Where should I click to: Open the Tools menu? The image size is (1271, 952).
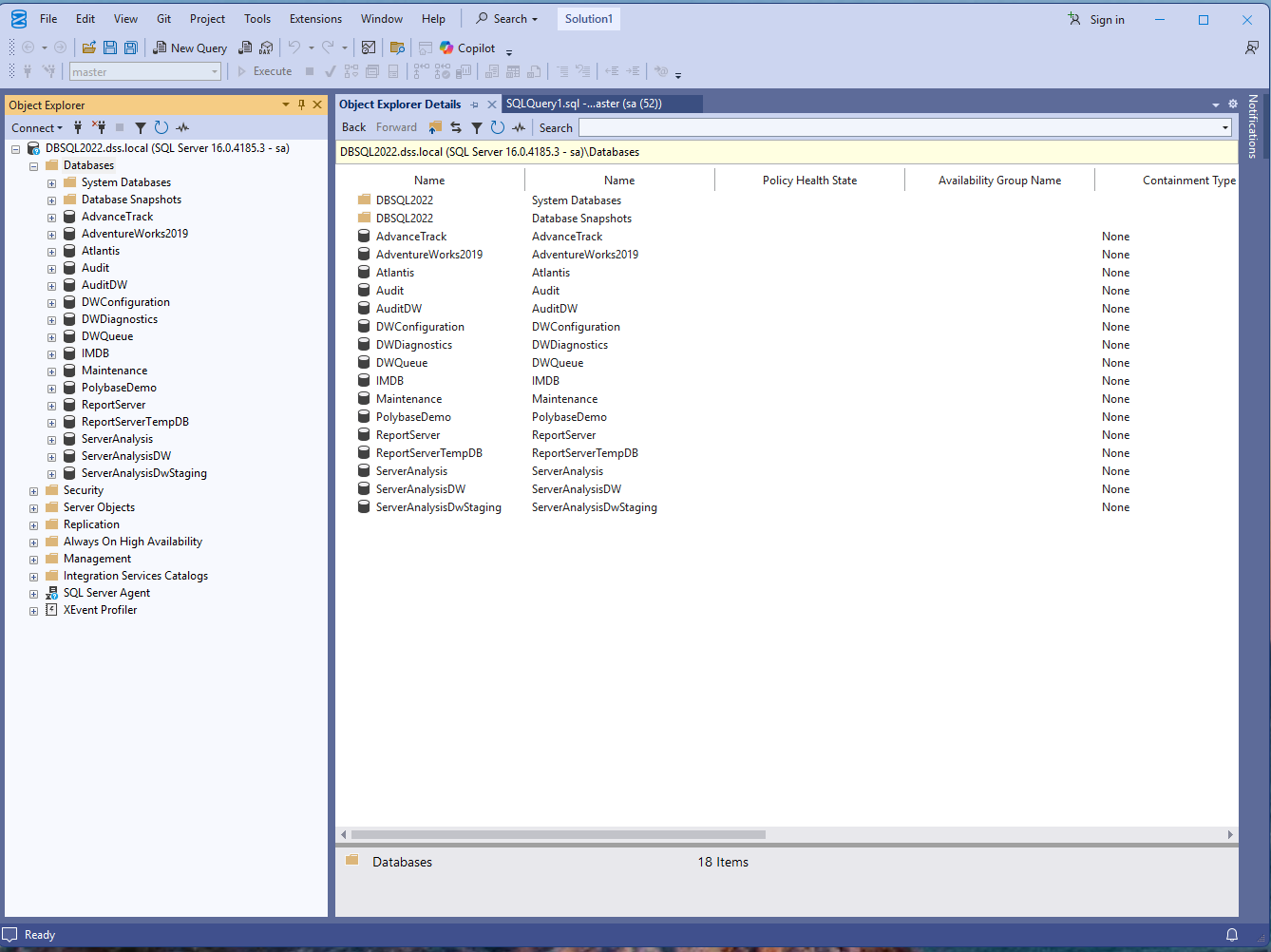click(x=256, y=18)
